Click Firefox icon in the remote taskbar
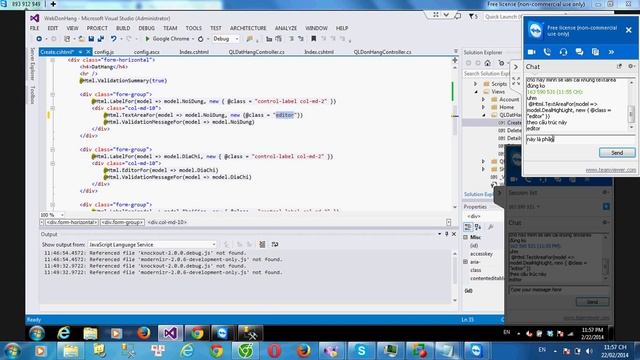 144,333
